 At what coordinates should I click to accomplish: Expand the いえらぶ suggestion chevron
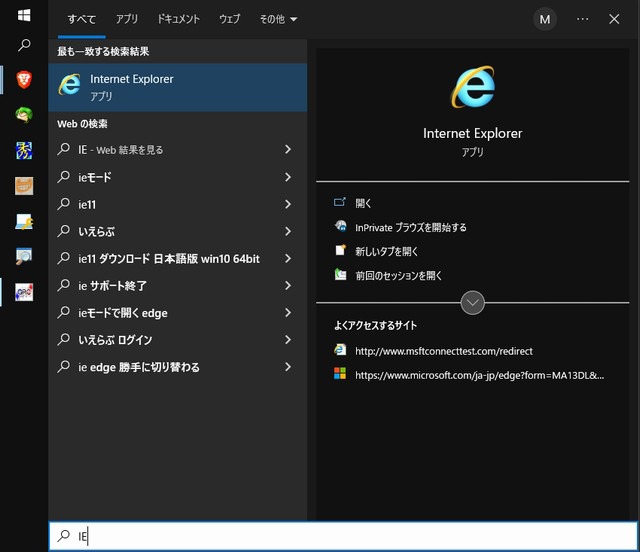tap(288, 231)
